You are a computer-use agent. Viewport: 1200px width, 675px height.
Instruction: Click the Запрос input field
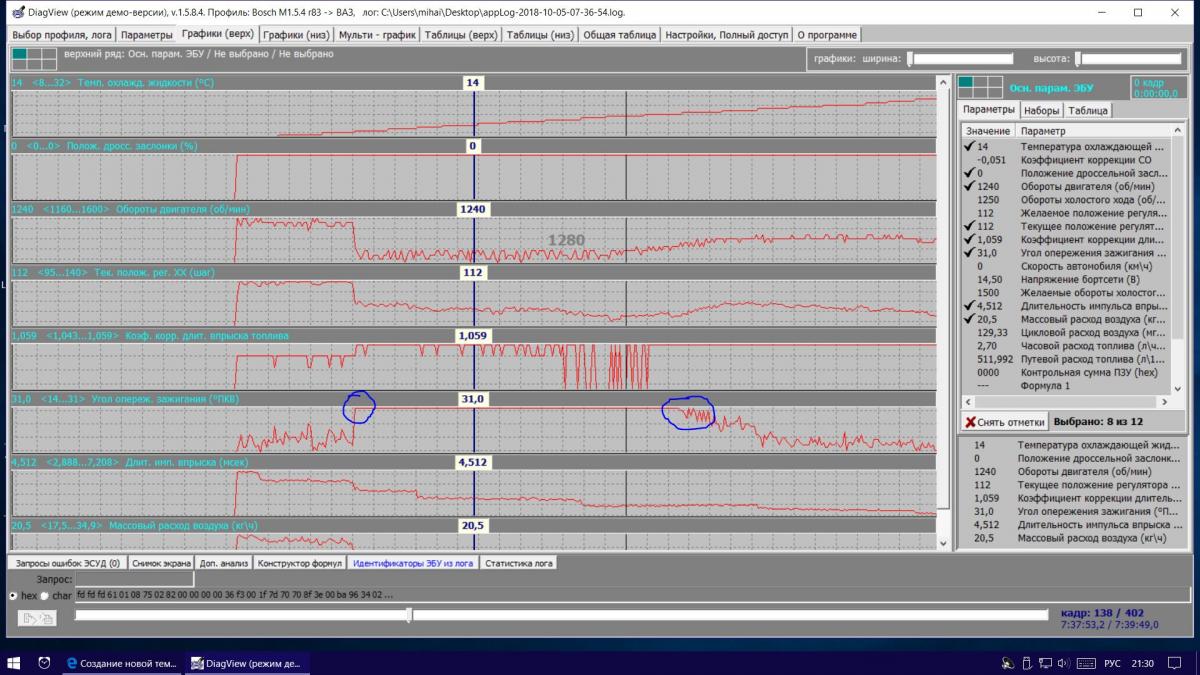click(x=120, y=579)
